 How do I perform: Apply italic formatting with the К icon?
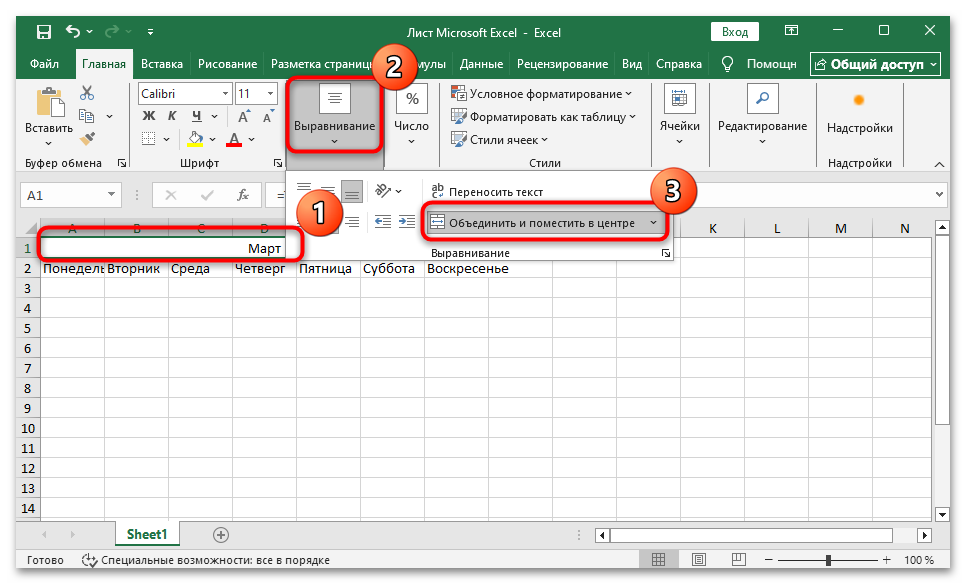pyautogui.click(x=172, y=115)
